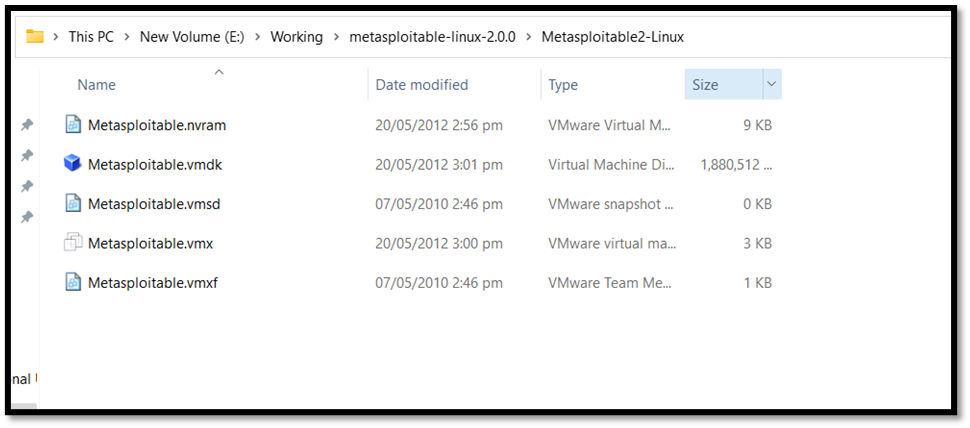Viewport: 970px width, 428px height.
Task: Click the Metasploitable.vmxf file icon
Action: pyautogui.click(x=72, y=282)
